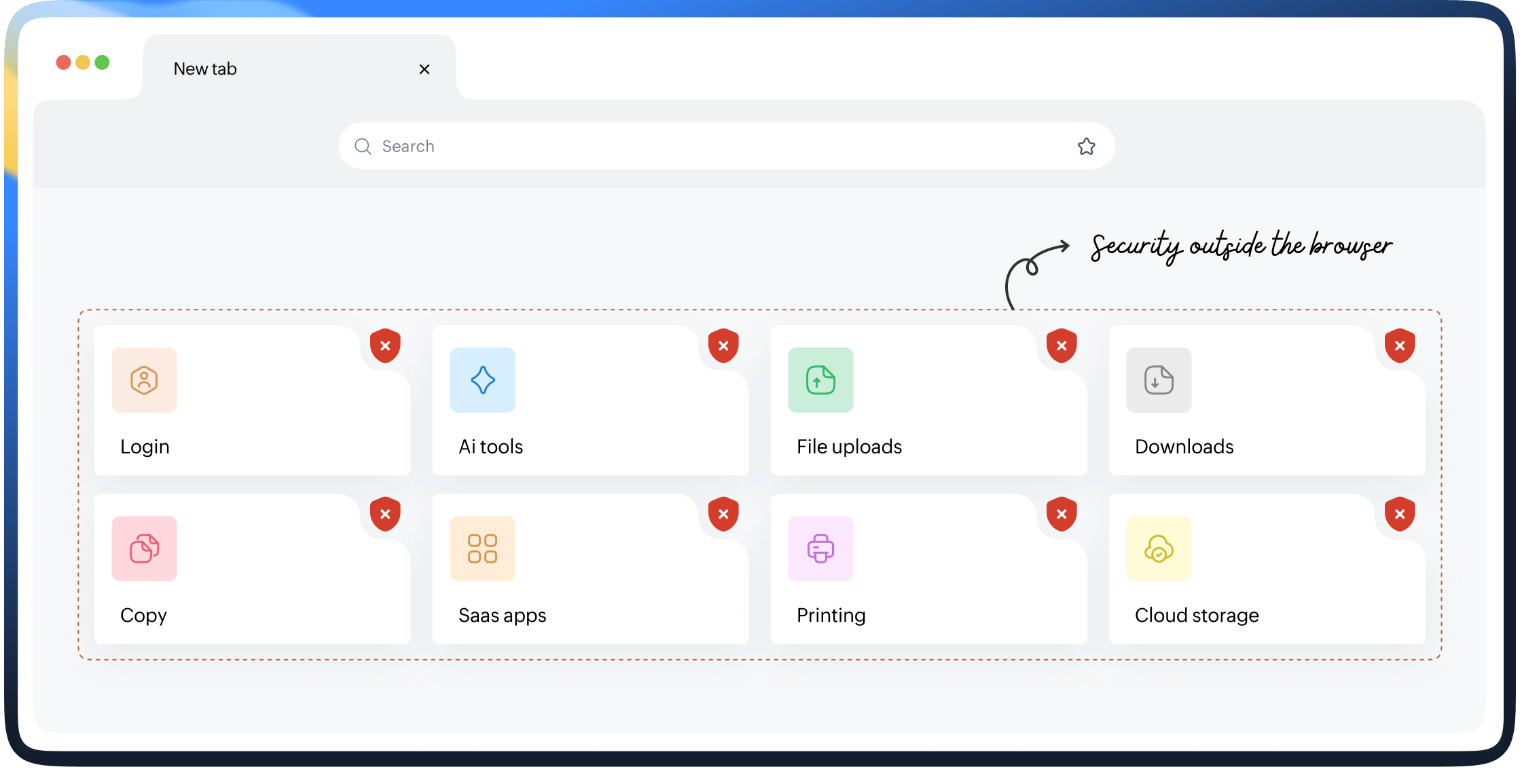The width and height of the screenshot is (1522, 784).
Task: Click the Login label text
Action: click(145, 447)
